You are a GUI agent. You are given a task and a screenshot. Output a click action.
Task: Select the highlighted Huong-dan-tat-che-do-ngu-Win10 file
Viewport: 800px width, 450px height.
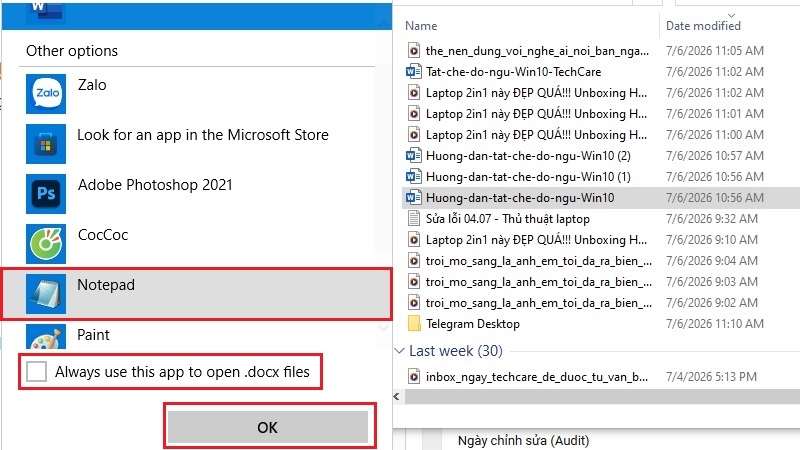click(x=520, y=197)
